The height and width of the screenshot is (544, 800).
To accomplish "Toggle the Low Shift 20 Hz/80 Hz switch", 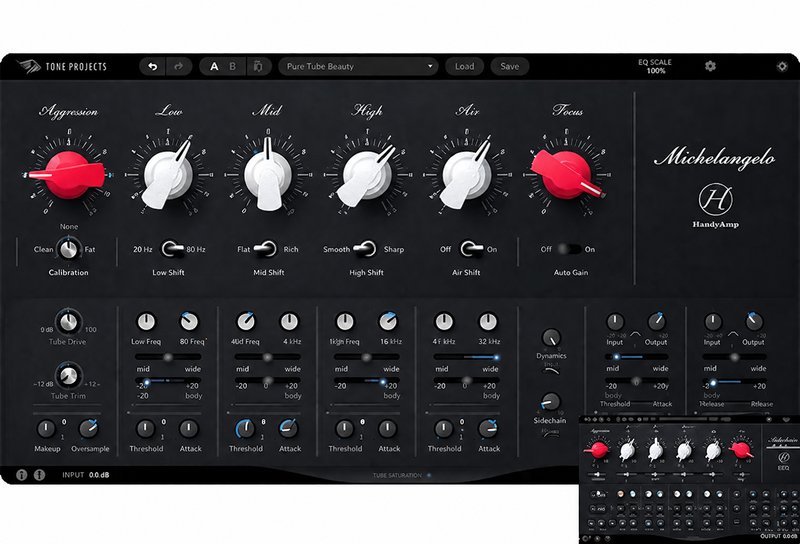I will pos(173,249).
